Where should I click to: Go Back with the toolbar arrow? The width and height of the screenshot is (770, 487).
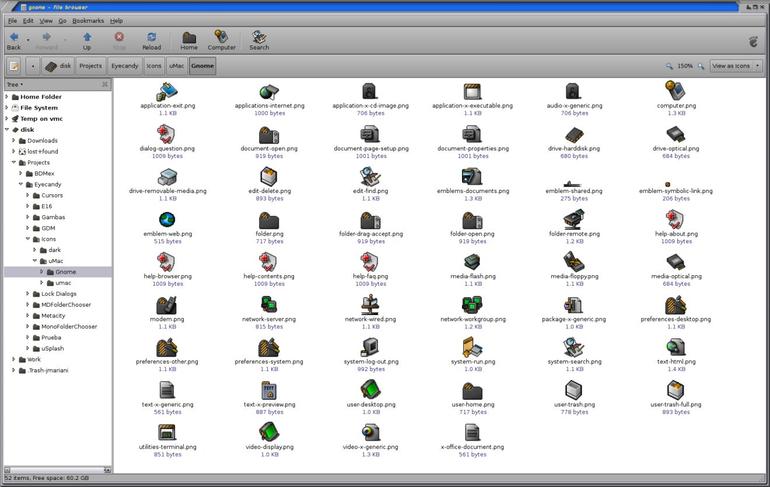(14, 41)
